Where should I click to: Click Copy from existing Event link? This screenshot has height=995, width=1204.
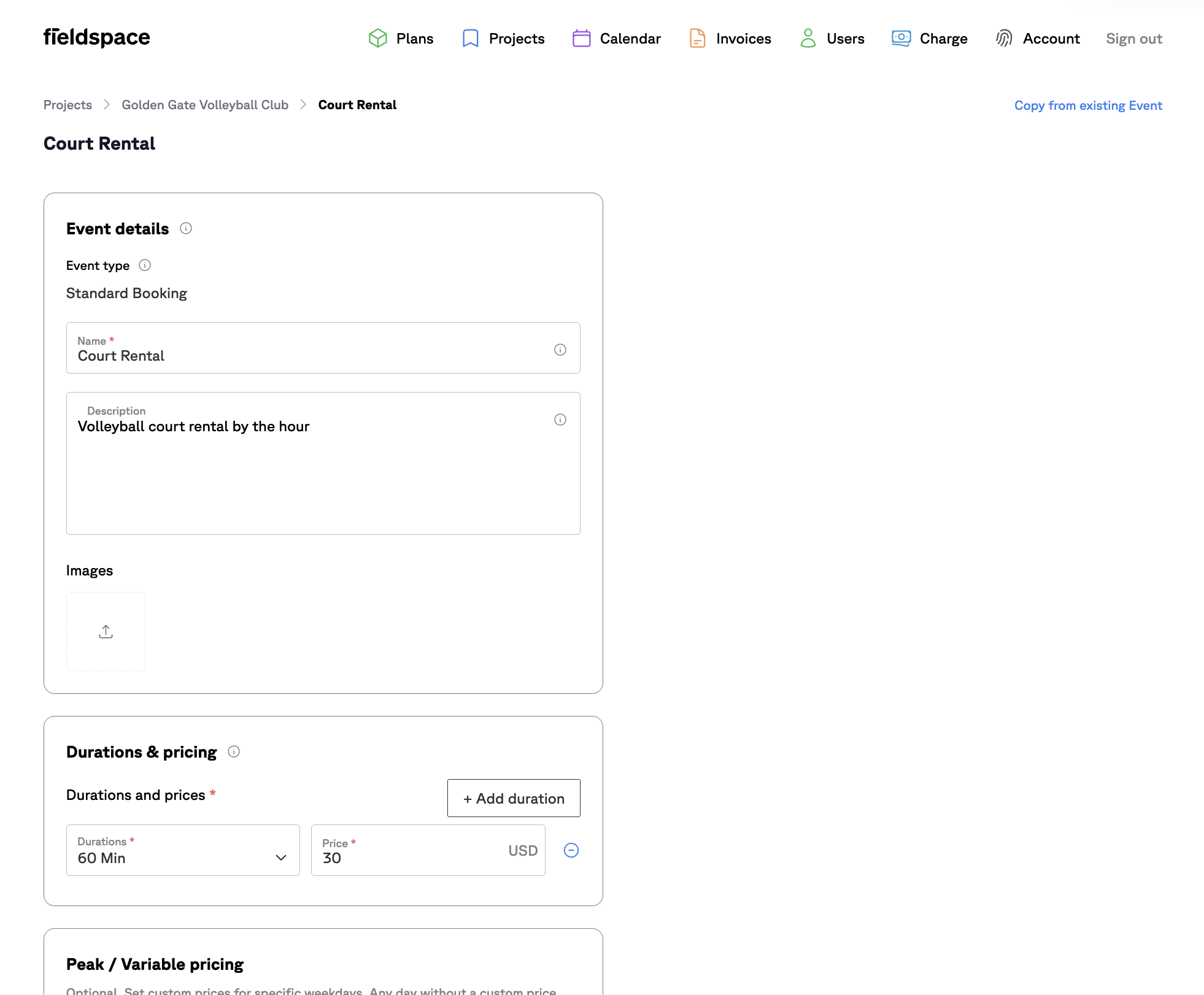point(1088,106)
